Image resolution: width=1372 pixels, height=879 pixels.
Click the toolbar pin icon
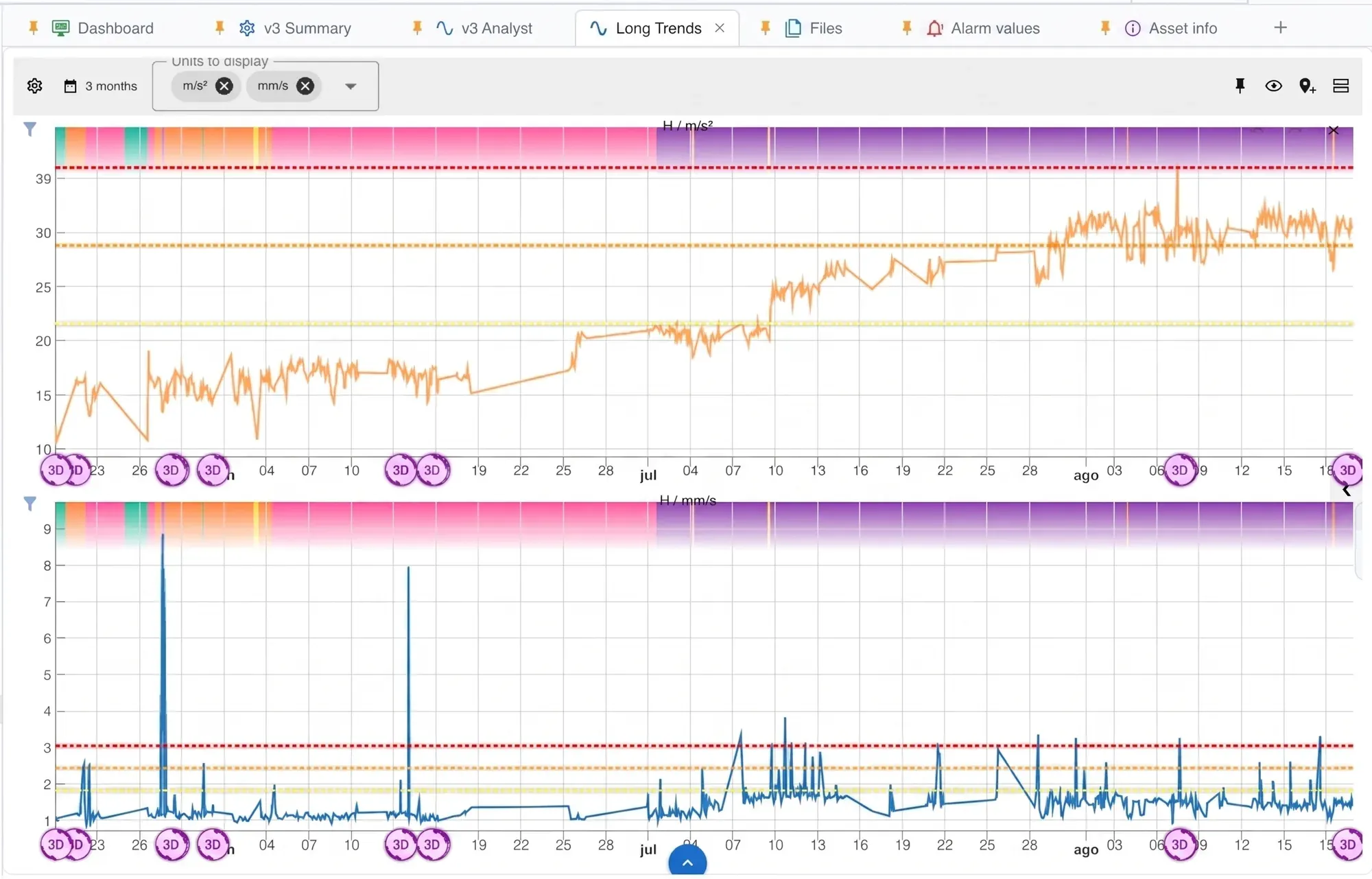click(x=1240, y=86)
